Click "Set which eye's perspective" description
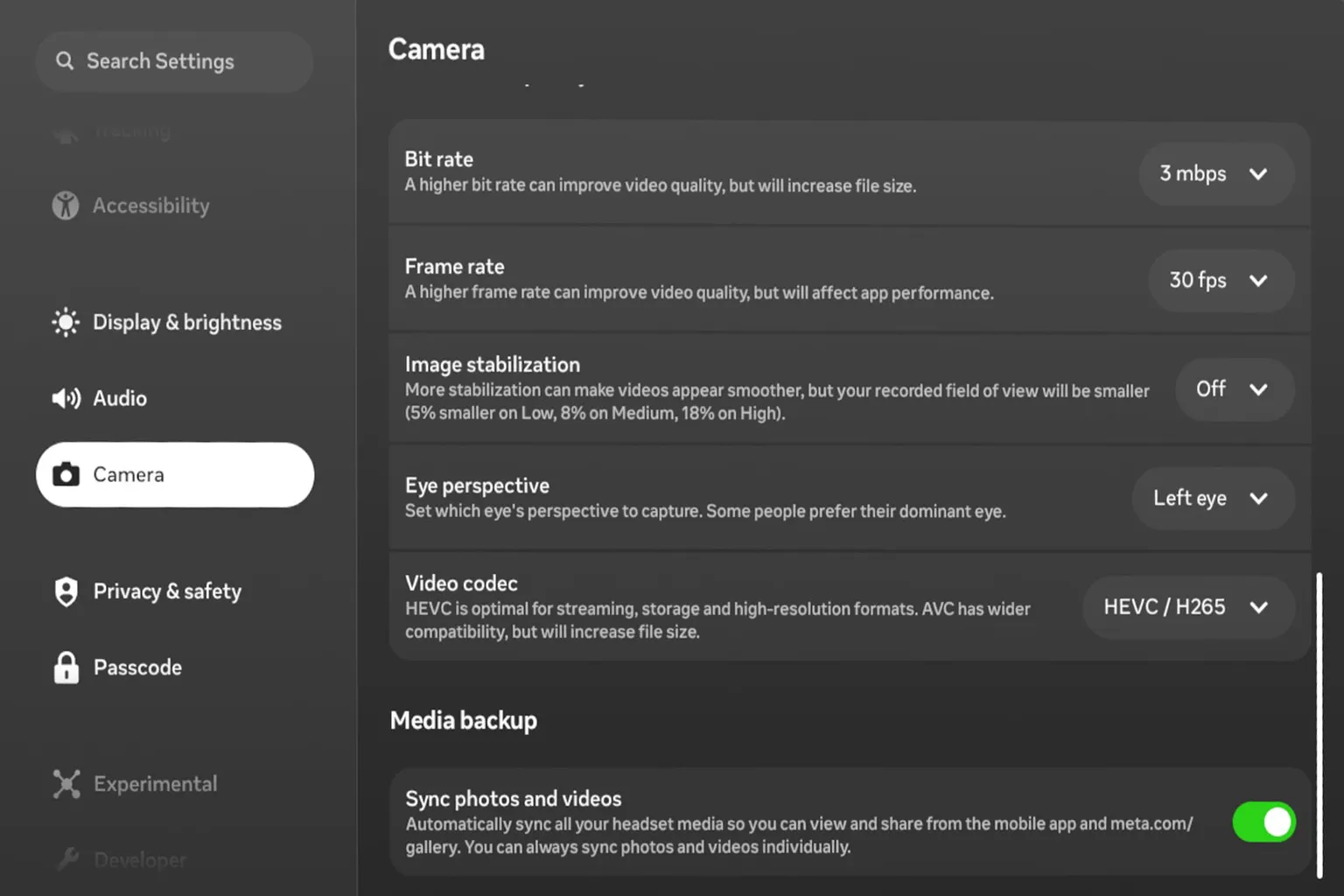1344x896 pixels. 704,511
